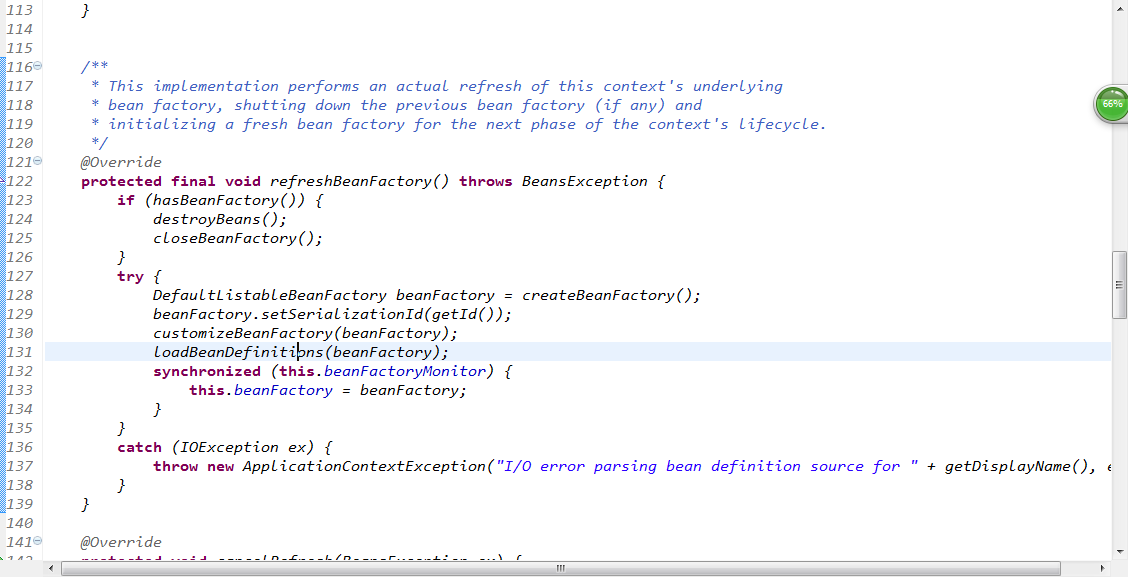Collapse the method fold at line 141

(37, 540)
